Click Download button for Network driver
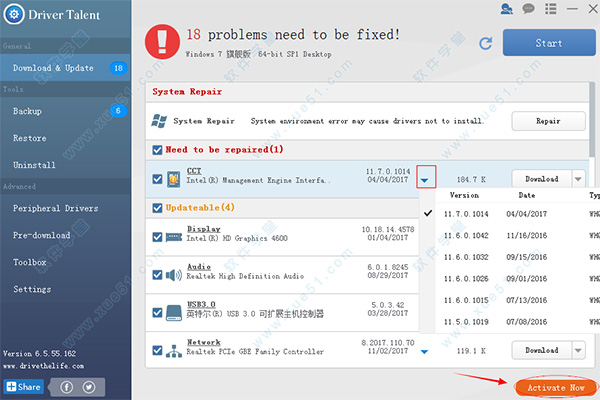 [x=542, y=350]
